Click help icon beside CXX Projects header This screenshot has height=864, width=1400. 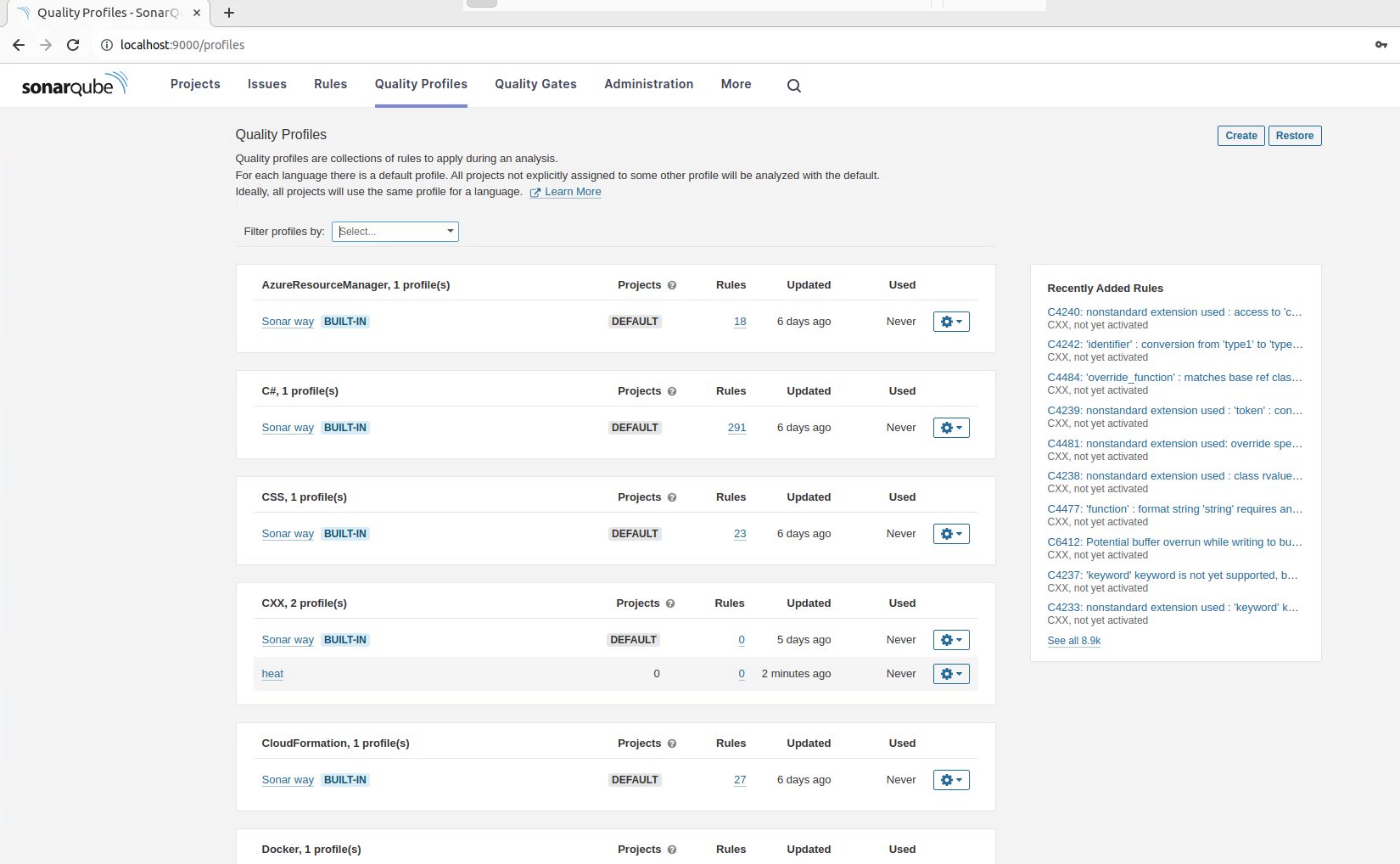coord(670,603)
